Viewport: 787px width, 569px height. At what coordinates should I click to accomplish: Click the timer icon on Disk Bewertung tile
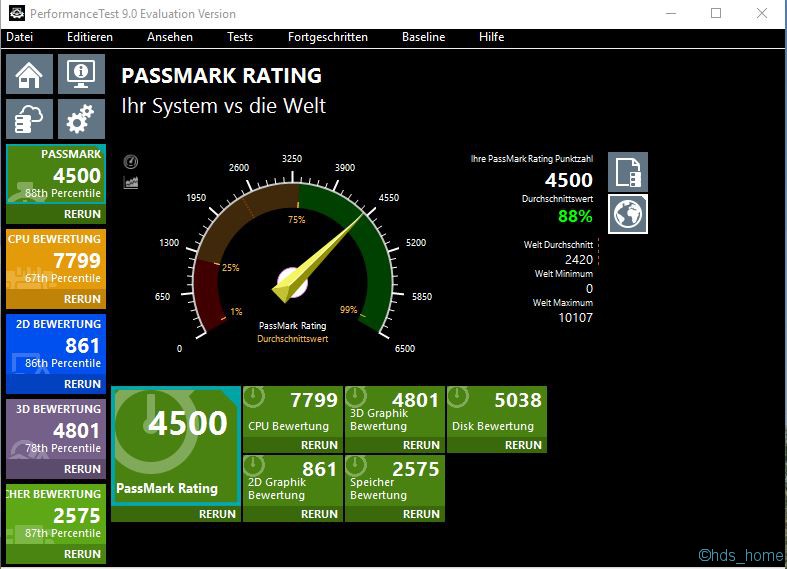[458, 397]
